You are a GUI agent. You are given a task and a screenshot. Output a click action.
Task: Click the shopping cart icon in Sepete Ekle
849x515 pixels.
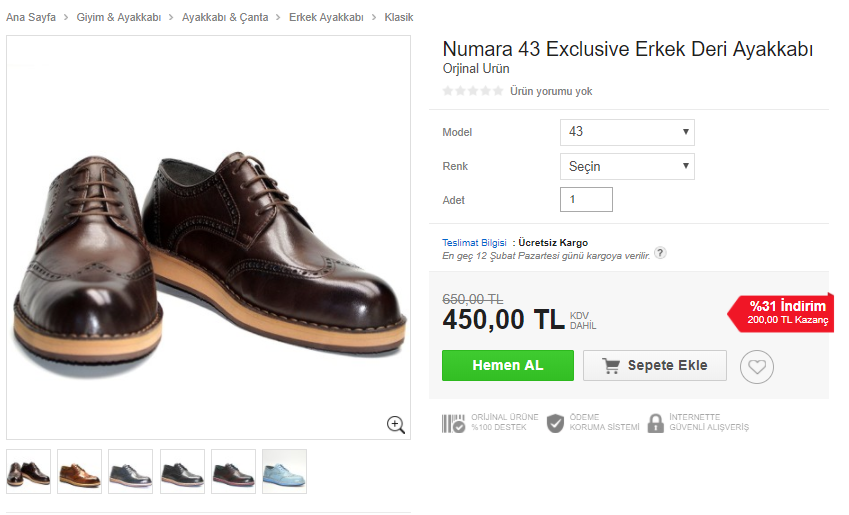(611, 366)
